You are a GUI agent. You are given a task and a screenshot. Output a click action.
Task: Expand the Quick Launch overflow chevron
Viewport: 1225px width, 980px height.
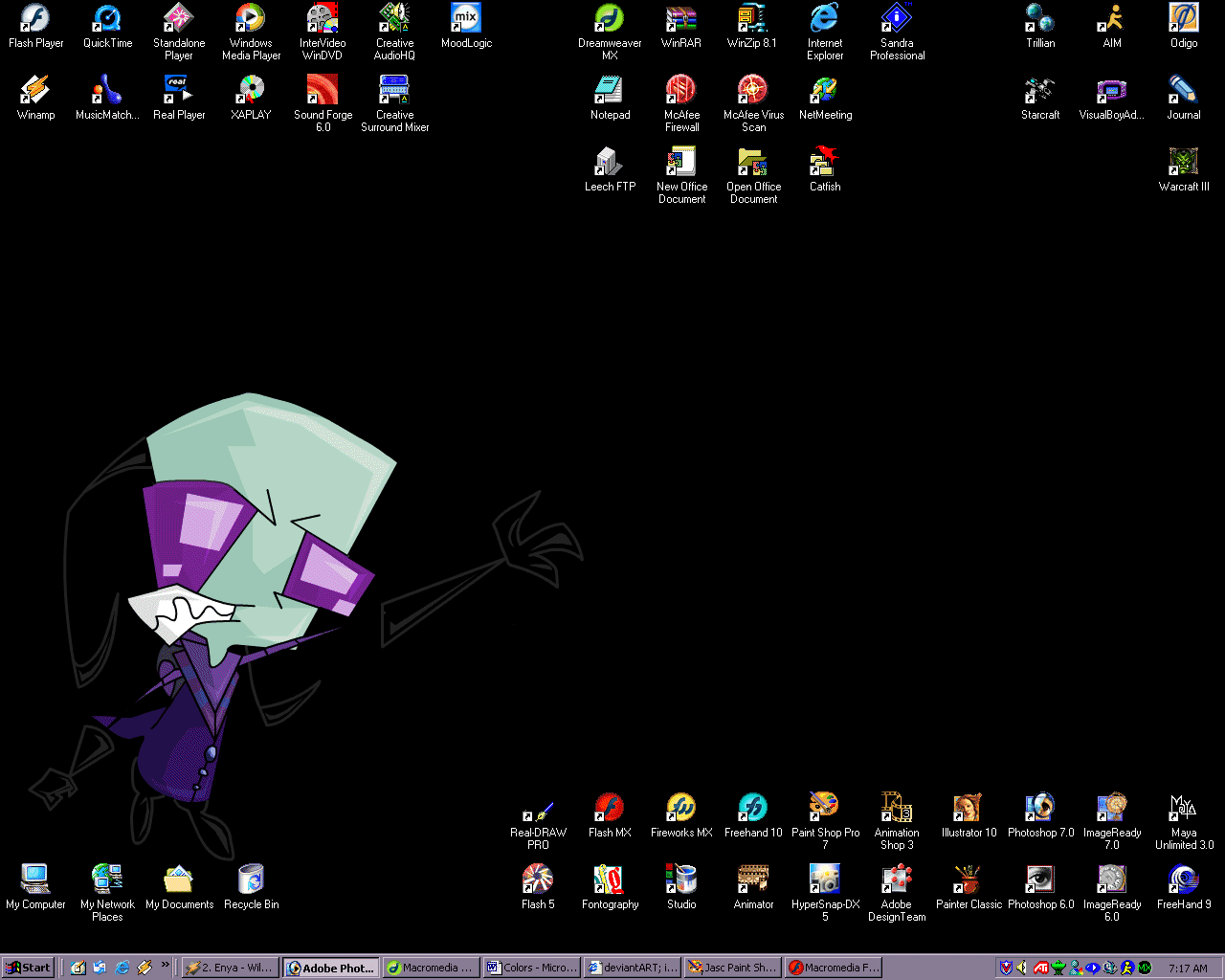point(165,965)
